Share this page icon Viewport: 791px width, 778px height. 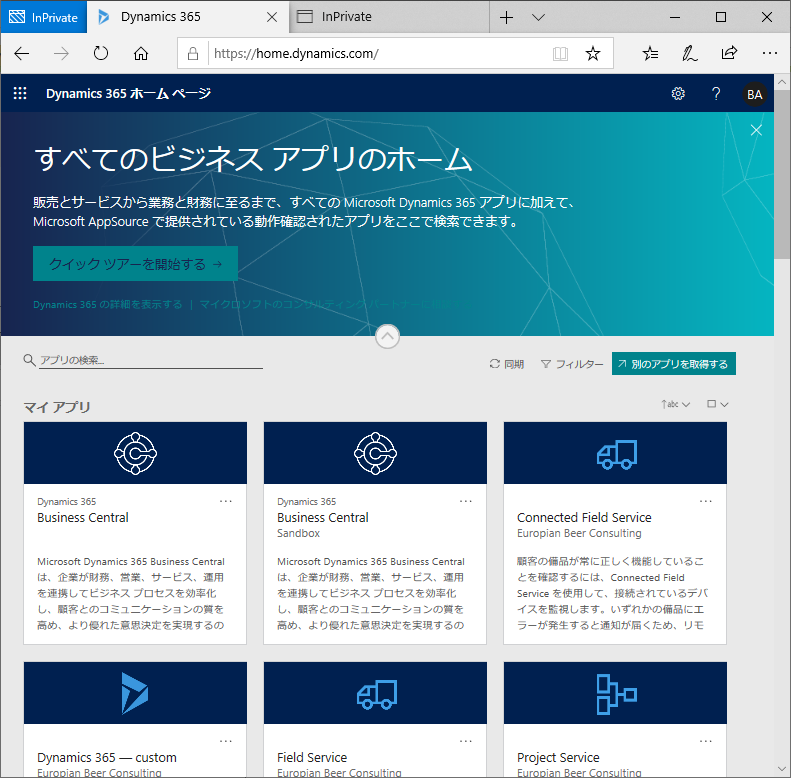coord(729,52)
